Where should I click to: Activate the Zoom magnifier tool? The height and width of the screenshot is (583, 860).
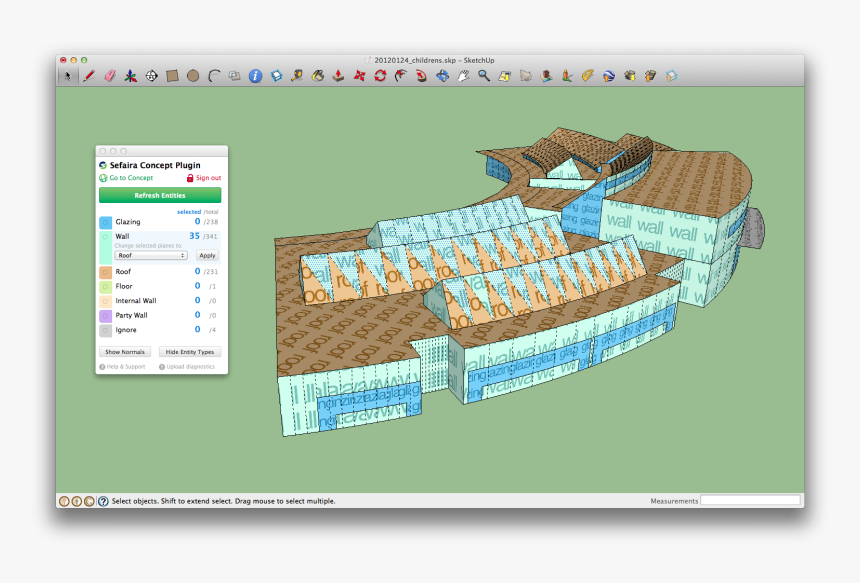click(x=484, y=75)
